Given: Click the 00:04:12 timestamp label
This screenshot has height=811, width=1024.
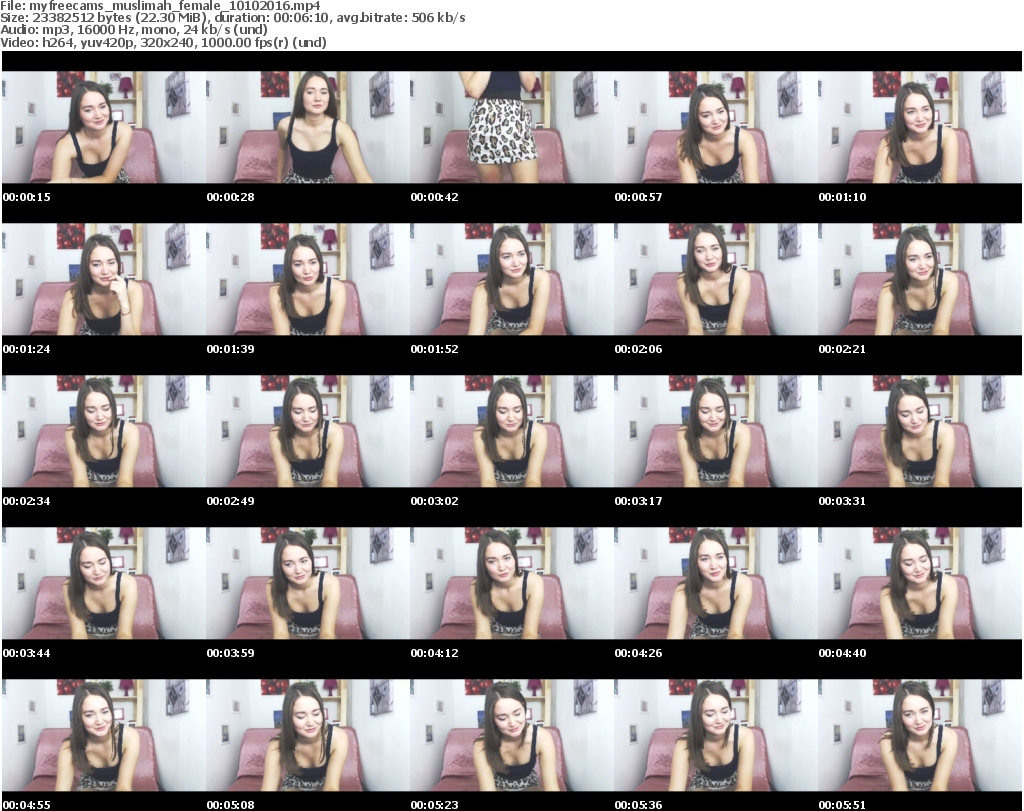Looking at the screenshot, I should 434,653.
